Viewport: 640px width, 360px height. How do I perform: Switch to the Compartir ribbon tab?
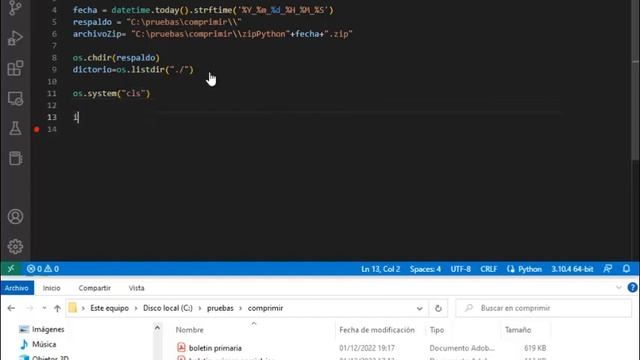pyautogui.click(x=95, y=288)
